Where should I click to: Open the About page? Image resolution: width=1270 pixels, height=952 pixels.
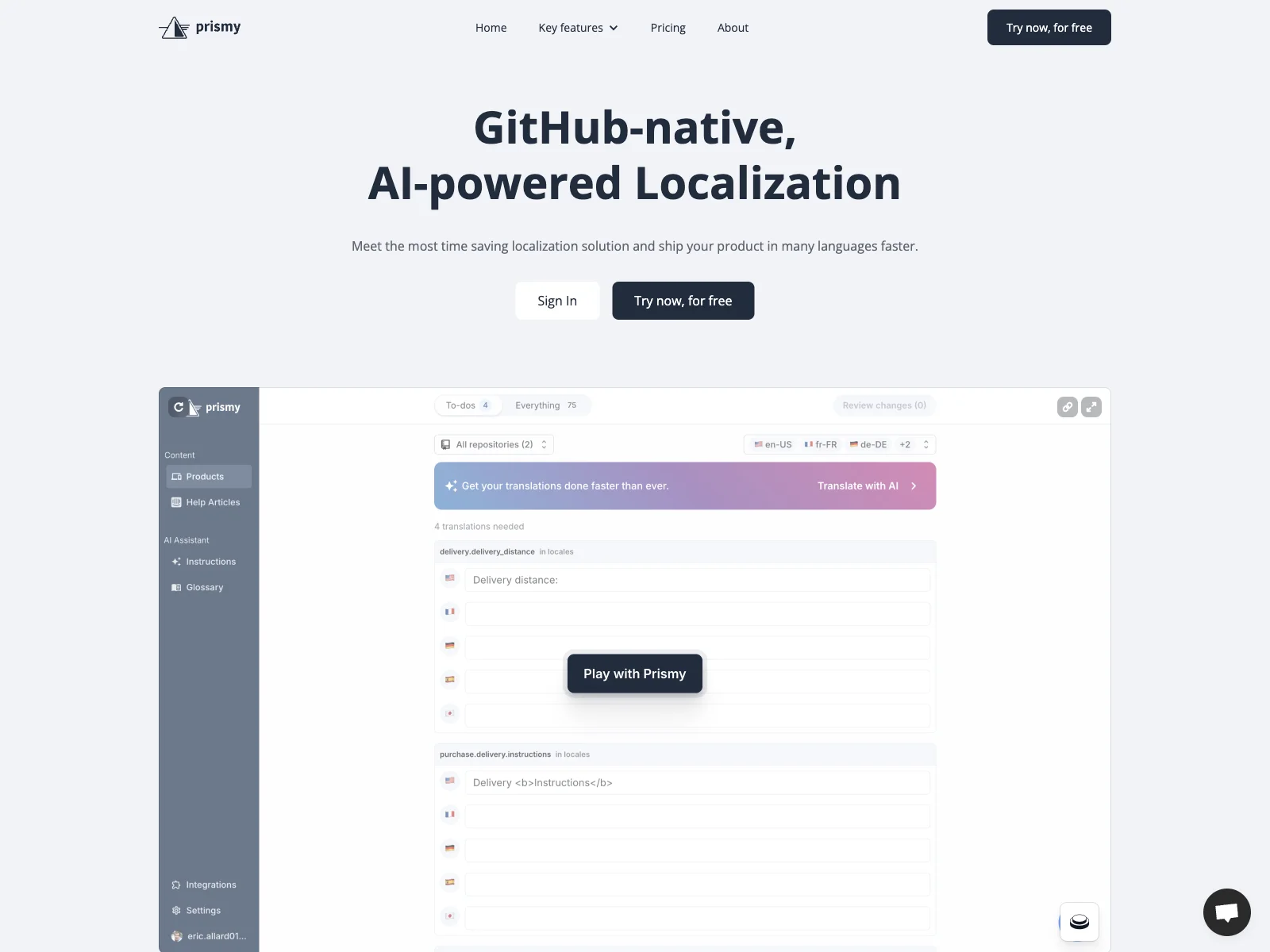click(x=733, y=28)
